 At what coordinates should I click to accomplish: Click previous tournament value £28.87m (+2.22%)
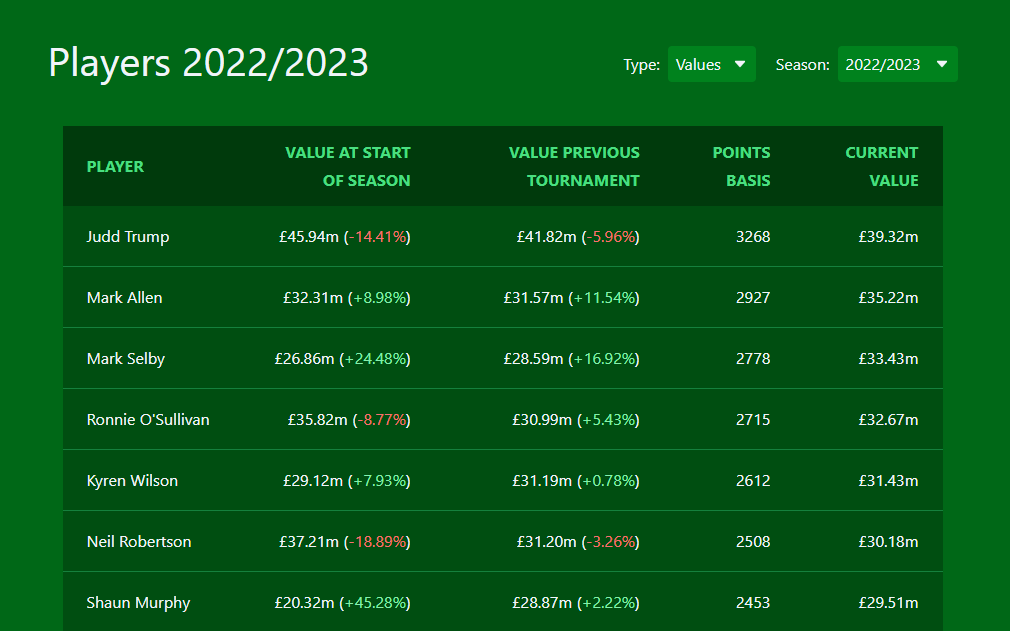576,603
